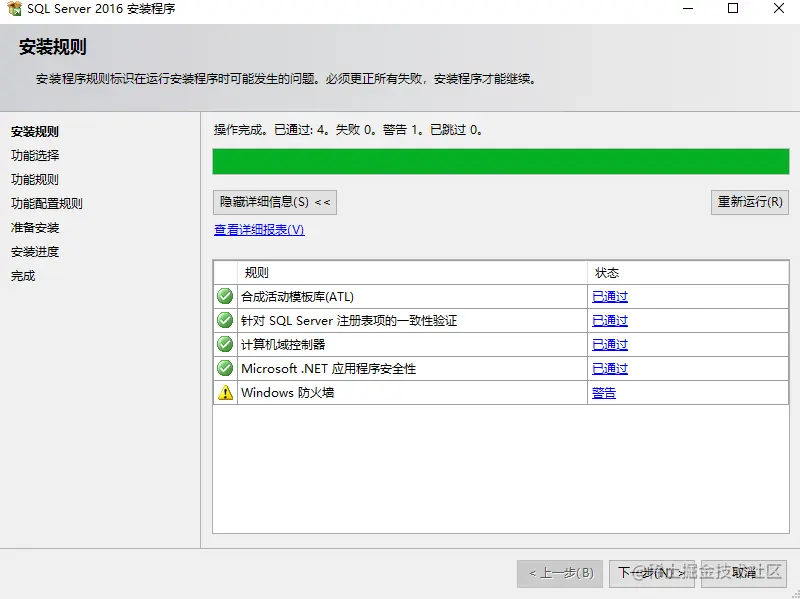Click the SQL Server installer icon in the title bar
The image size is (800, 599).
12,10
